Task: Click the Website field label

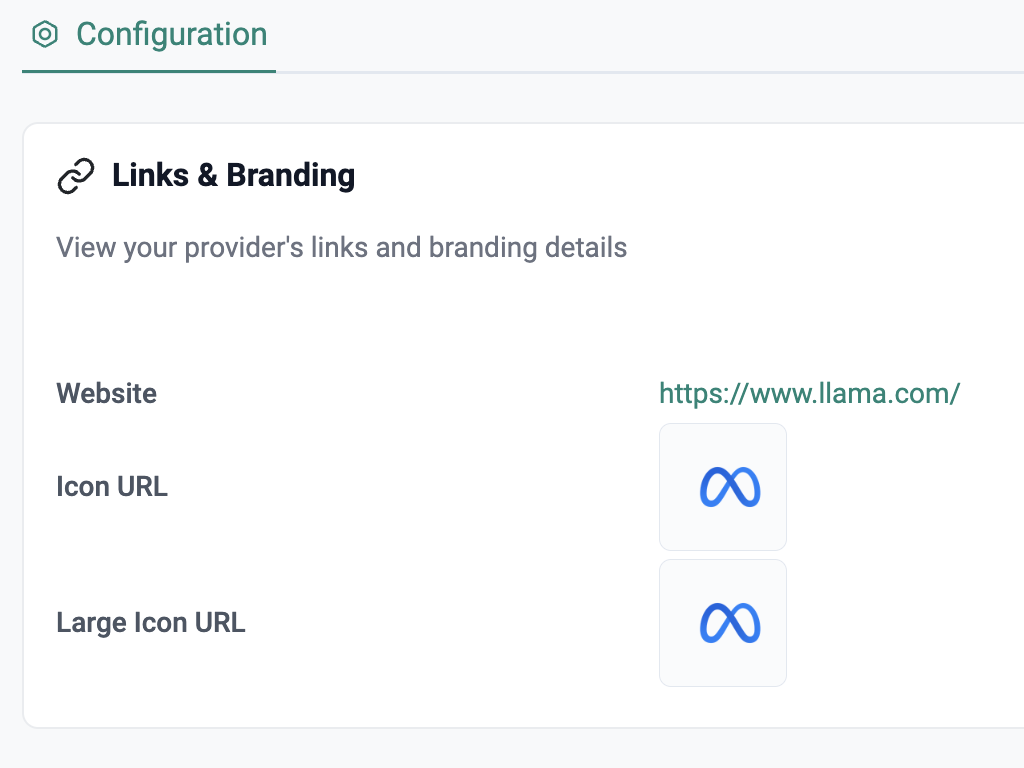Action: tap(106, 393)
